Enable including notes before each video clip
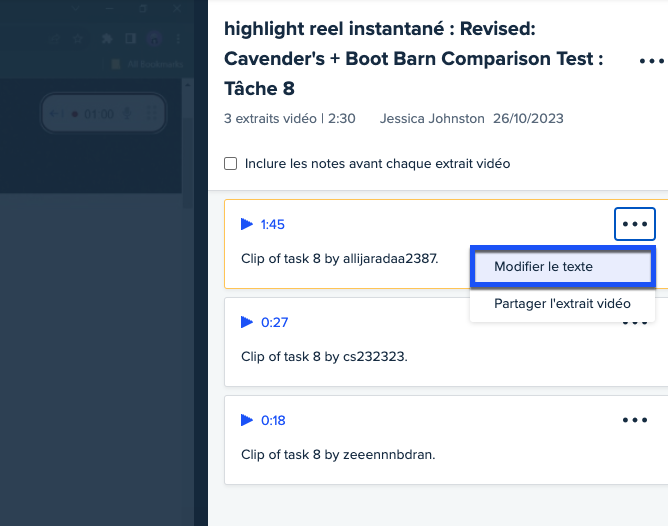 pyautogui.click(x=230, y=164)
